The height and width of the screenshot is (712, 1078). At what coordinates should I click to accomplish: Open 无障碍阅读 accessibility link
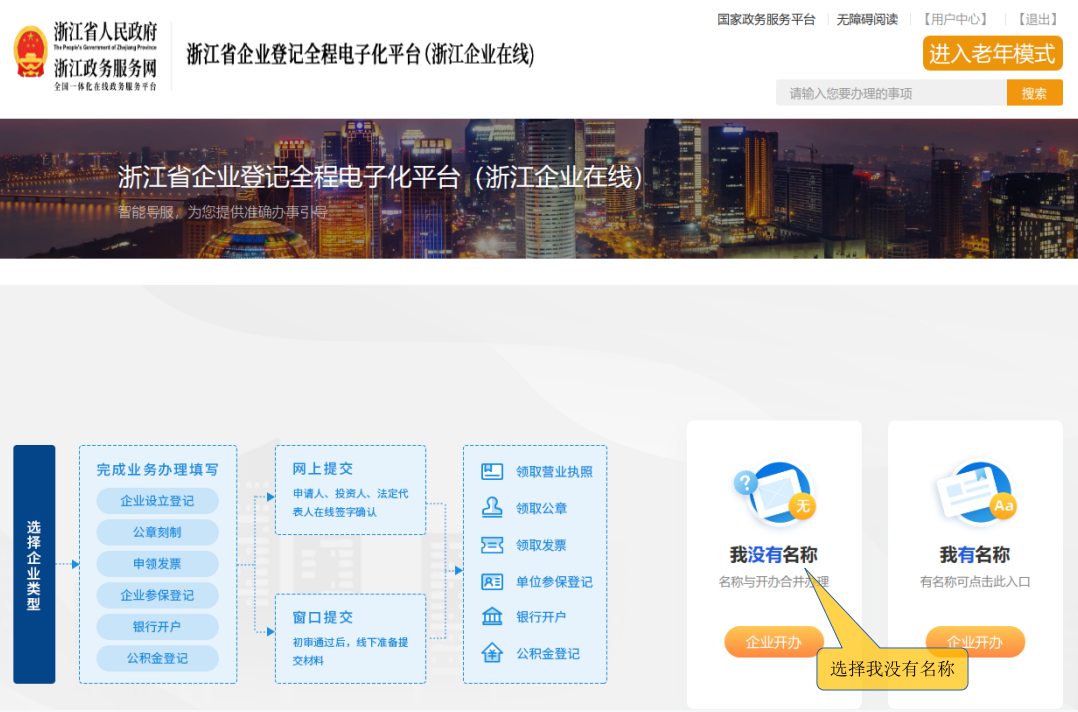tap(867, 19)
